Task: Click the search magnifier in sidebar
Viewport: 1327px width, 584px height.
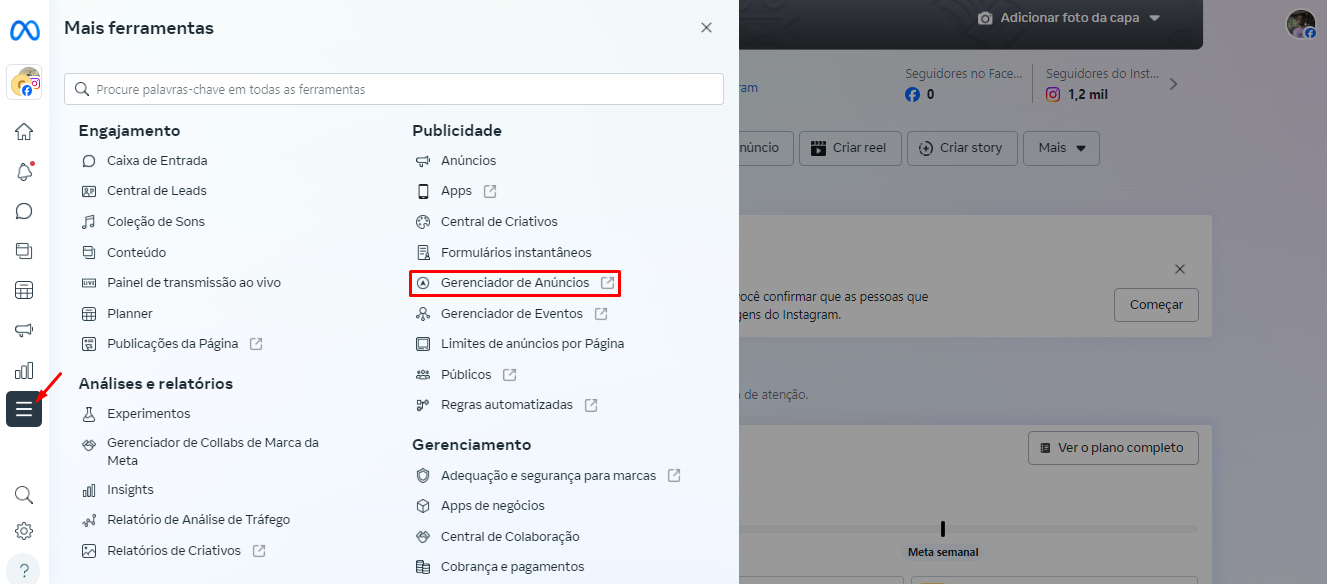Action: point(24,495)
